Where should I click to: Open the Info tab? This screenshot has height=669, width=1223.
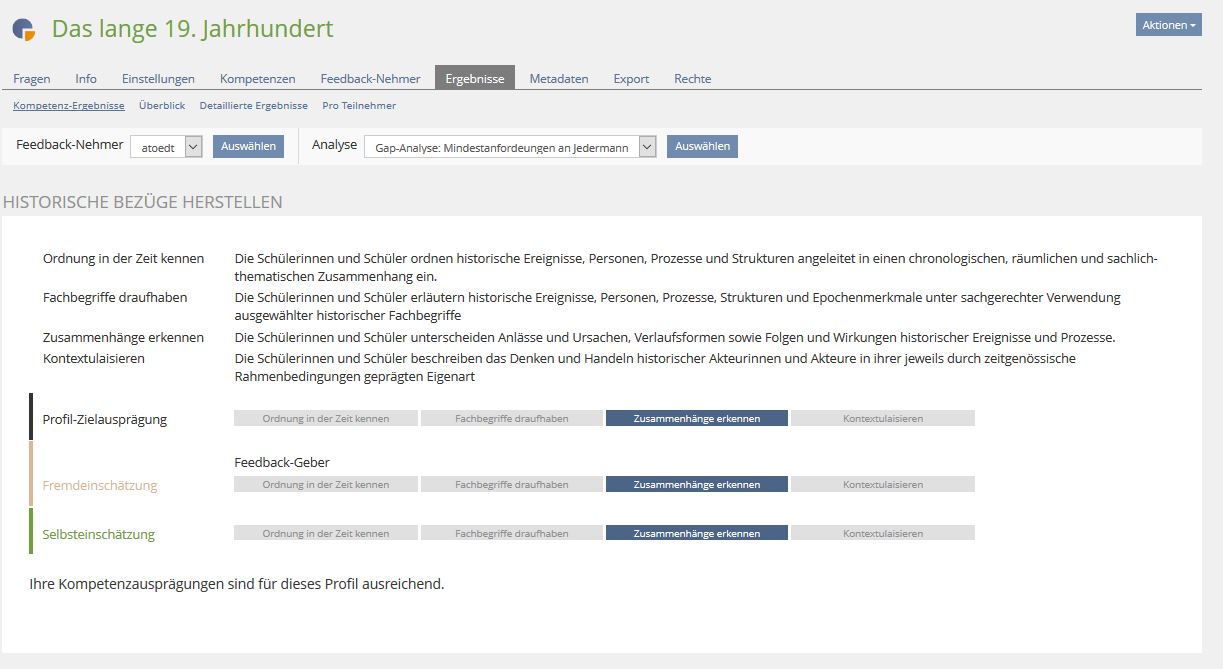[x=86, y=79]
